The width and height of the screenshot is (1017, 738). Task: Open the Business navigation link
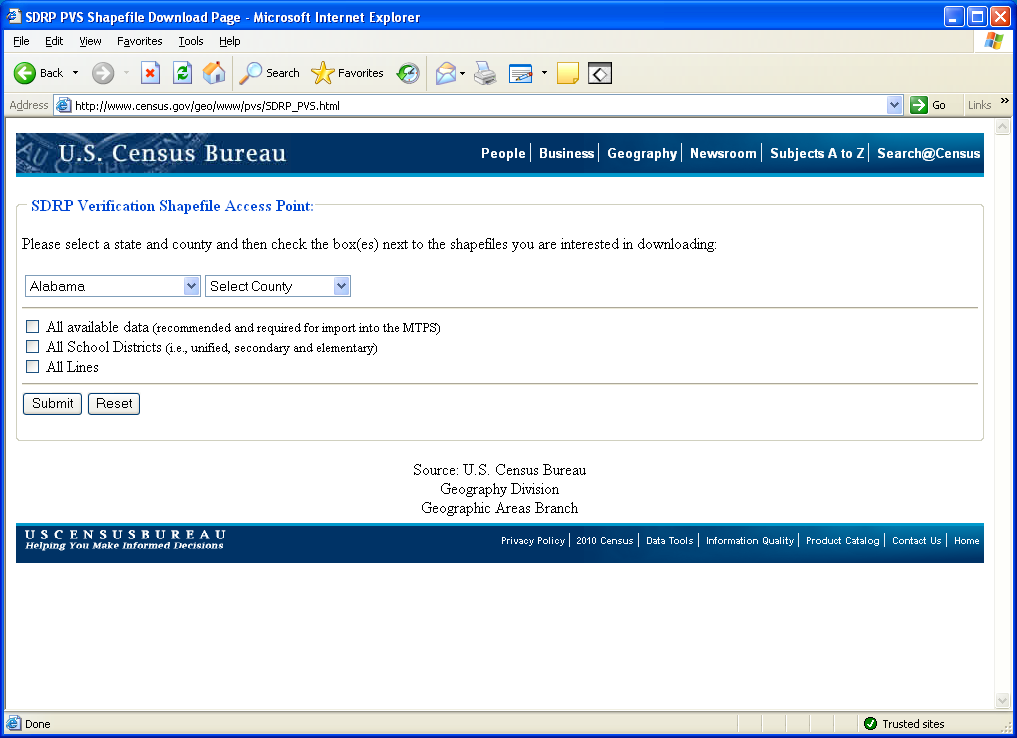coord(566,153)
